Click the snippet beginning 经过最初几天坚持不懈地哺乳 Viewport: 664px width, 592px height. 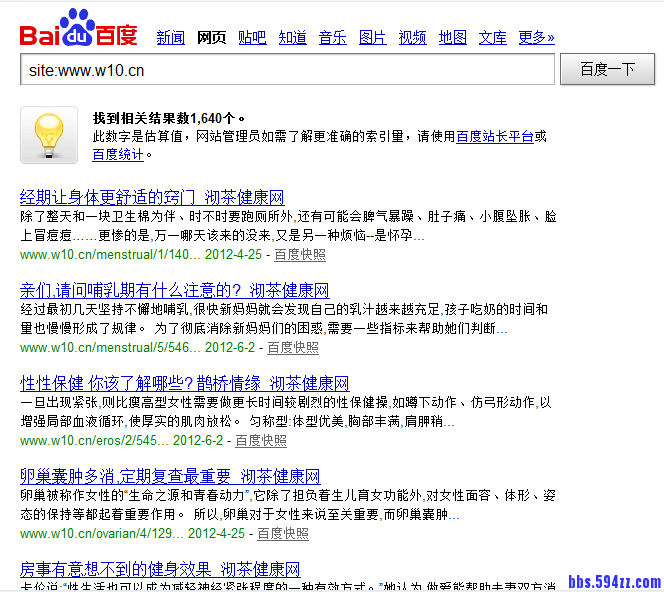(x=284, y=319)
